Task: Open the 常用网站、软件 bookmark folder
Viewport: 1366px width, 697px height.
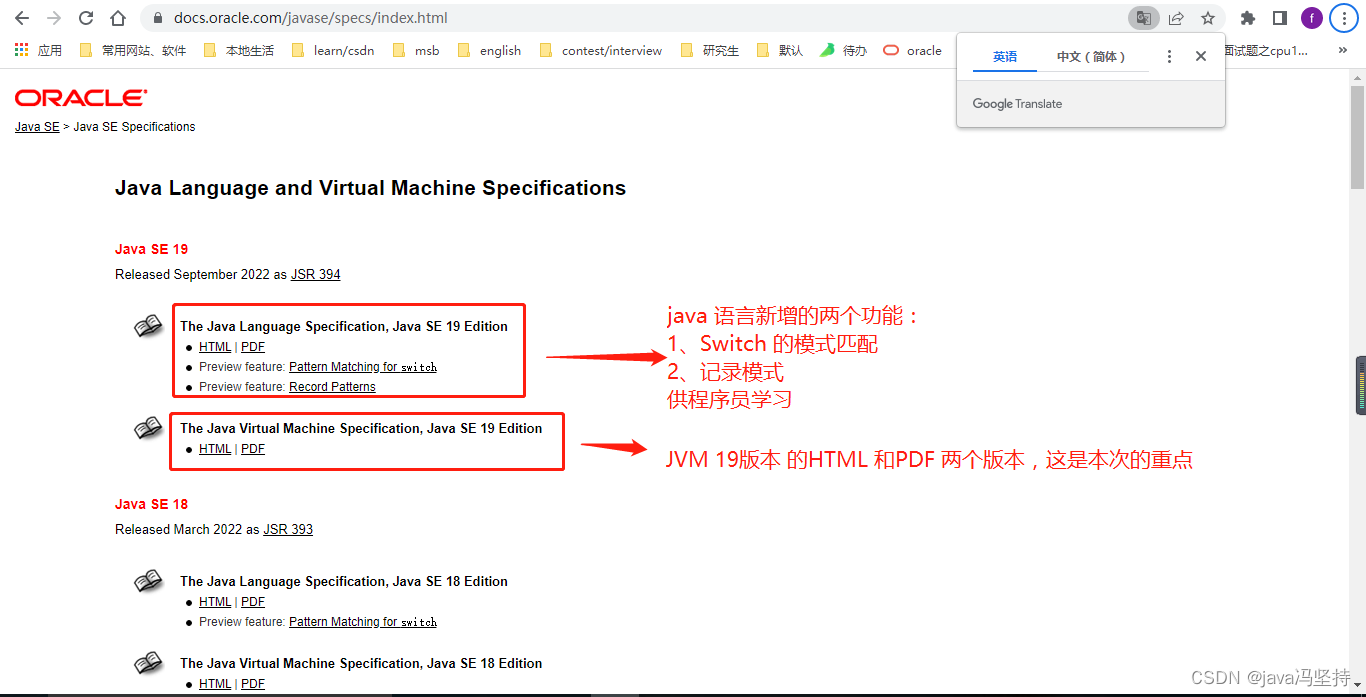Action: click(x=132, y=50)
